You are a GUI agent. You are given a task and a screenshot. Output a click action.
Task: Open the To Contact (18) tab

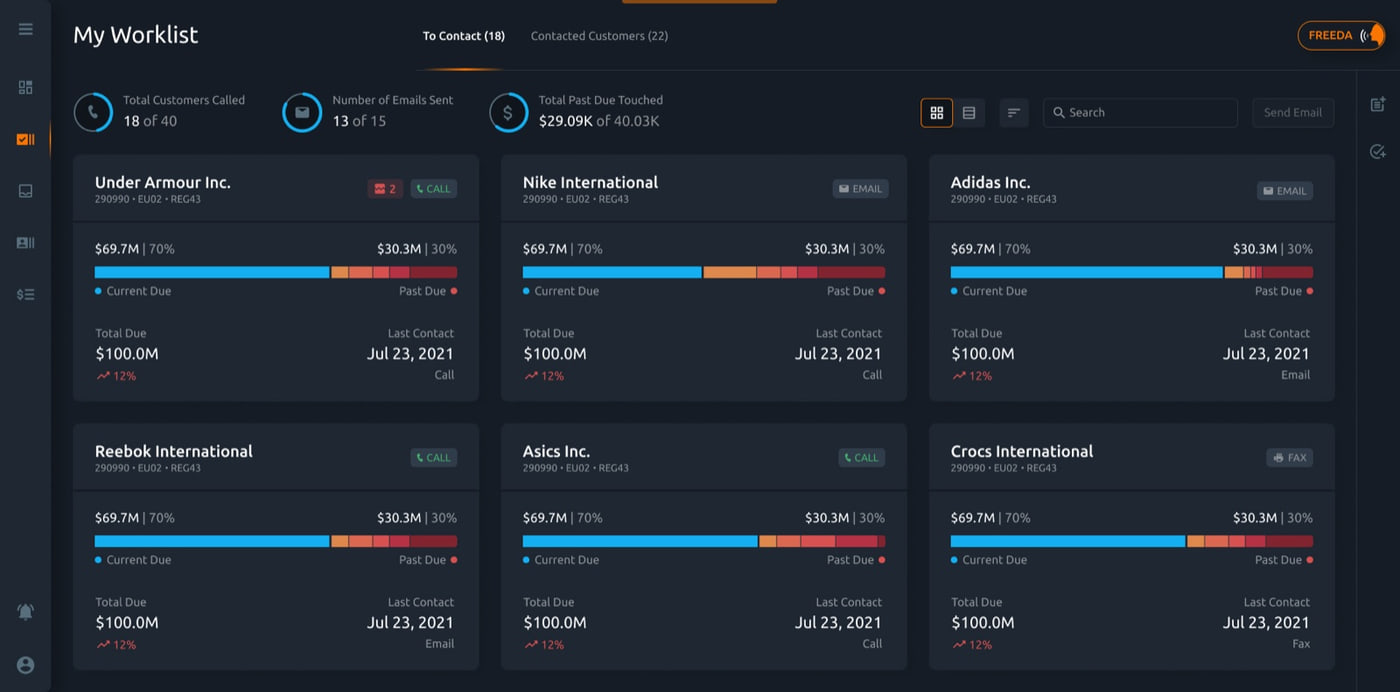463,36
